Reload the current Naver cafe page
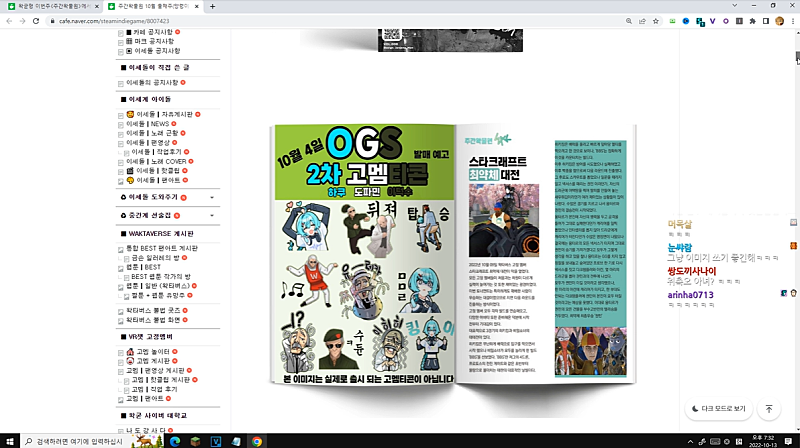 tap(36, 21)
